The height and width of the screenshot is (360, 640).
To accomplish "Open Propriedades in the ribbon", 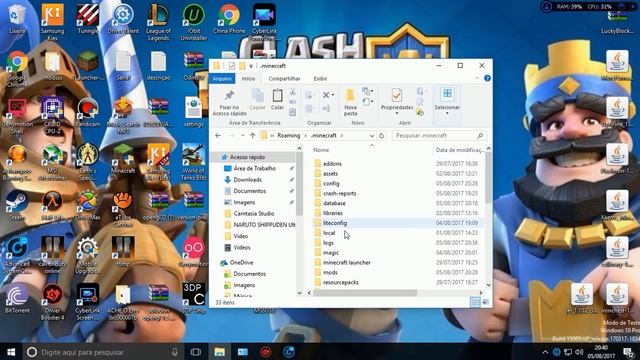I will [396, 96].
